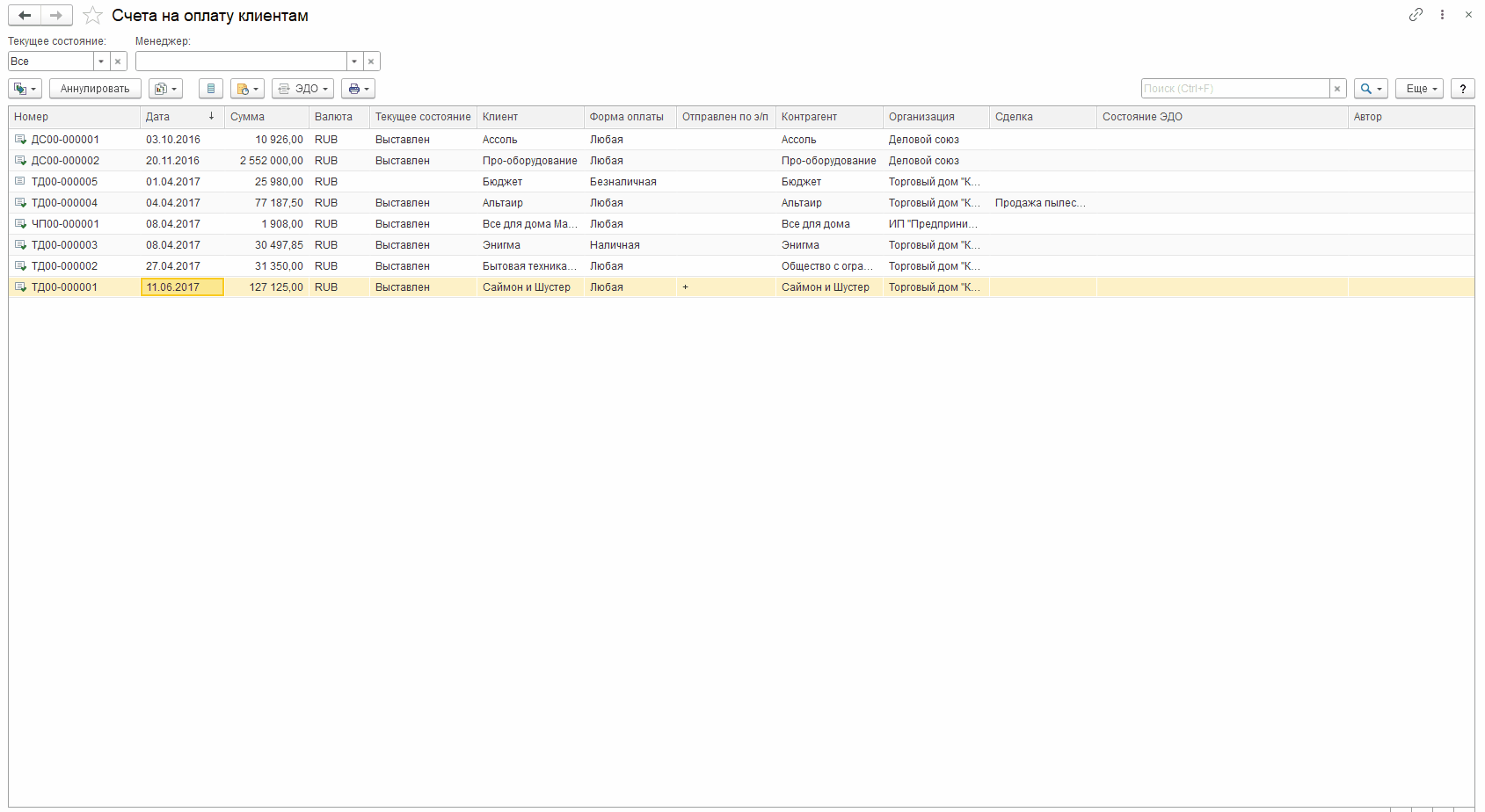1485x812 pixels.
Task: Open the reports icon dropdown in the toolbar
Action: 165,89
